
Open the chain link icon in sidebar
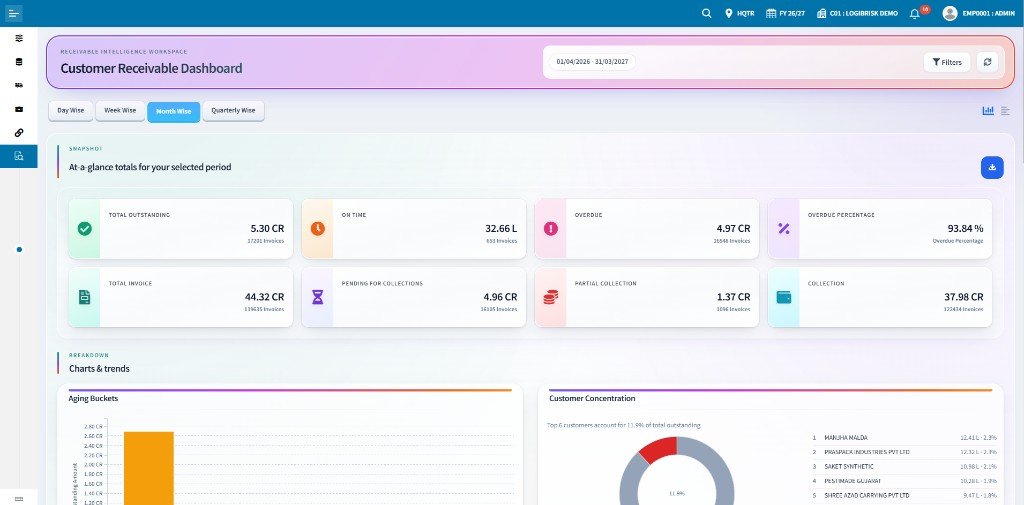pyautogui.click(x=19, y=133)
